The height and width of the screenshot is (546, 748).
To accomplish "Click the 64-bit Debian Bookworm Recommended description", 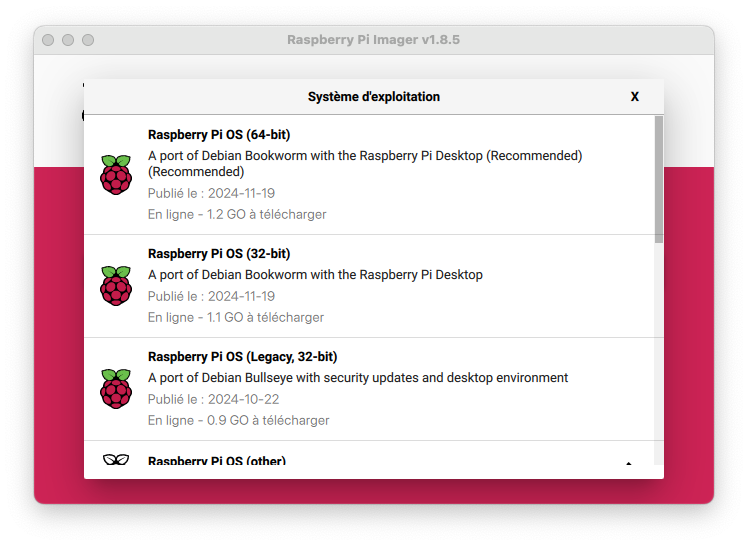I will click(x=365, y=164).
